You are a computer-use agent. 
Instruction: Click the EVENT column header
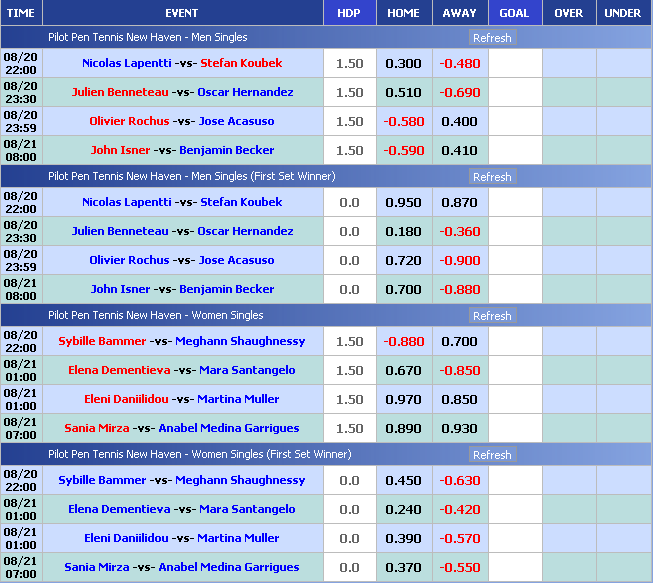(x=181, y=13)
